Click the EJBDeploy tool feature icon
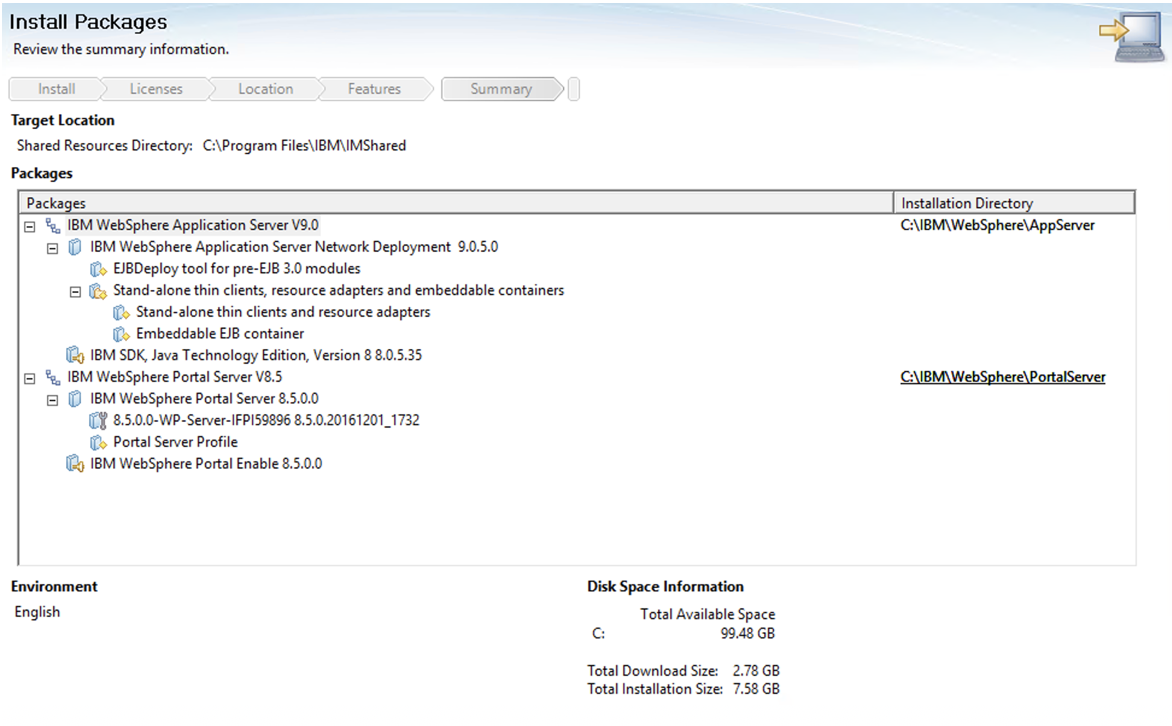 click(98, 269)
